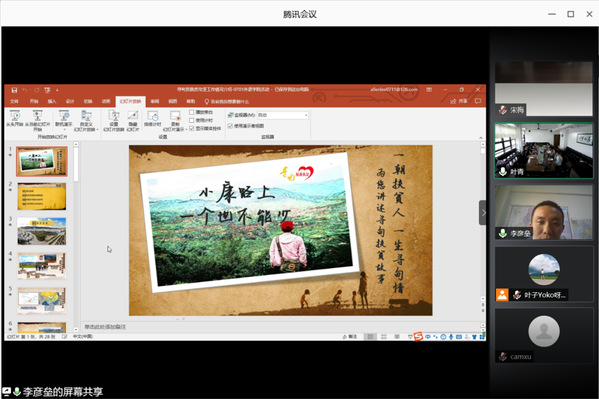Click the Save icon in PowerPoint toolbar
The width and height of the screenshot is (599, 399).
[14, 90]
